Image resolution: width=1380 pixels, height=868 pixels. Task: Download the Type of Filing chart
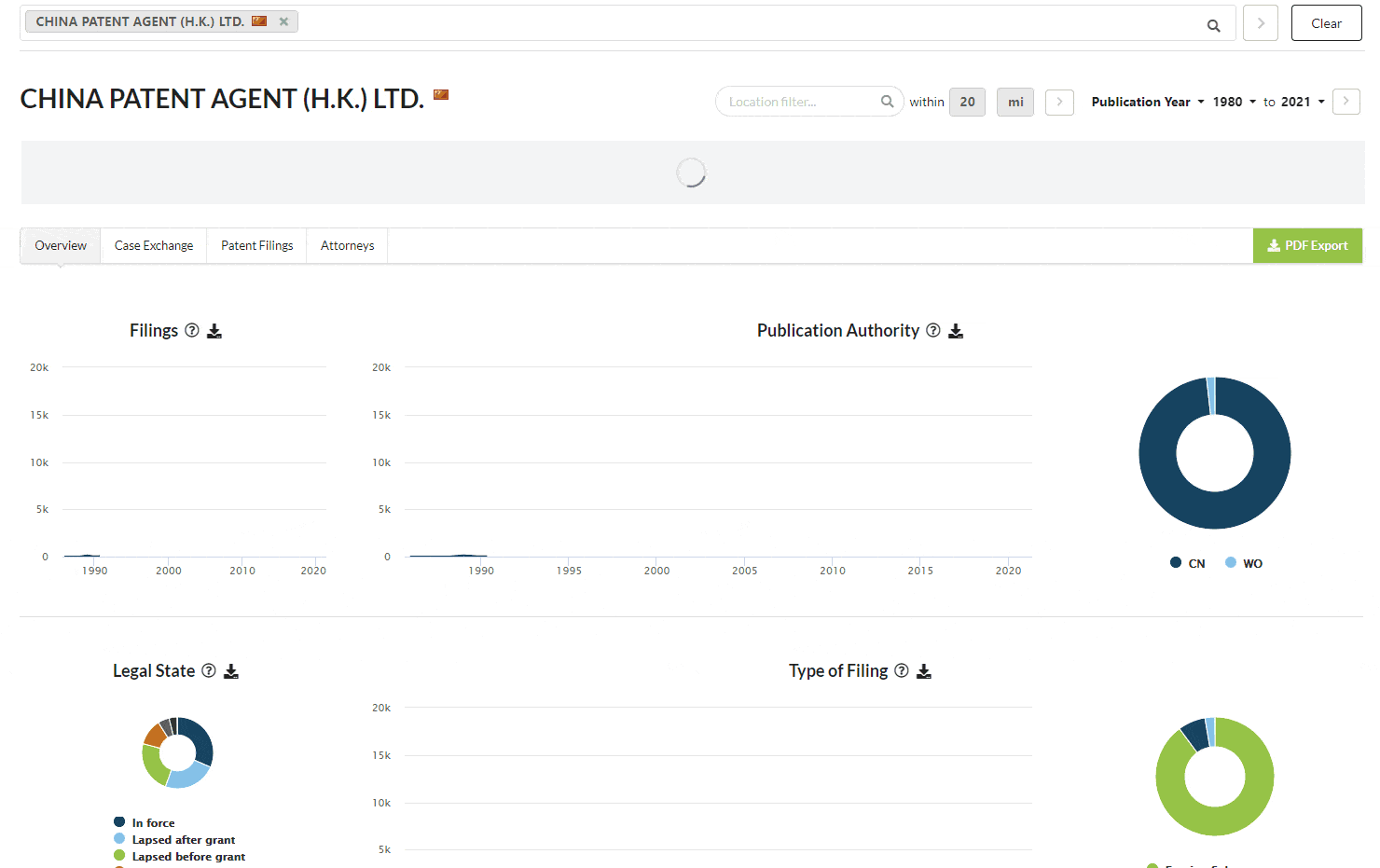[924, 671]
